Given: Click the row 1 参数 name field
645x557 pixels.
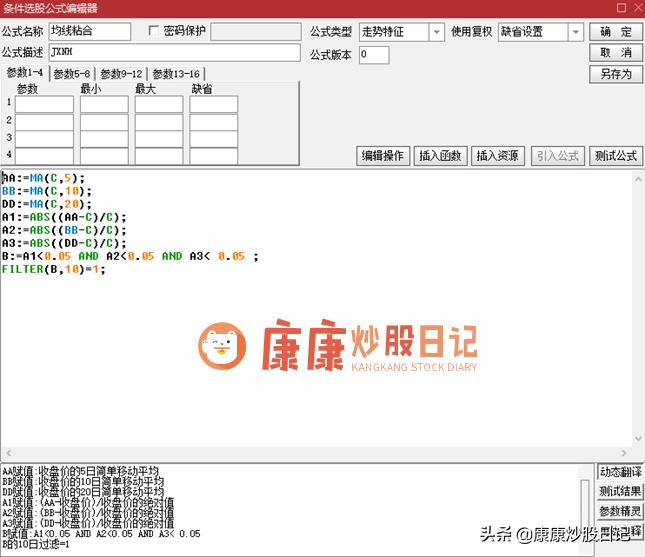Looking at the screenshot, I should pyautogui.click(x=44, y=104).
